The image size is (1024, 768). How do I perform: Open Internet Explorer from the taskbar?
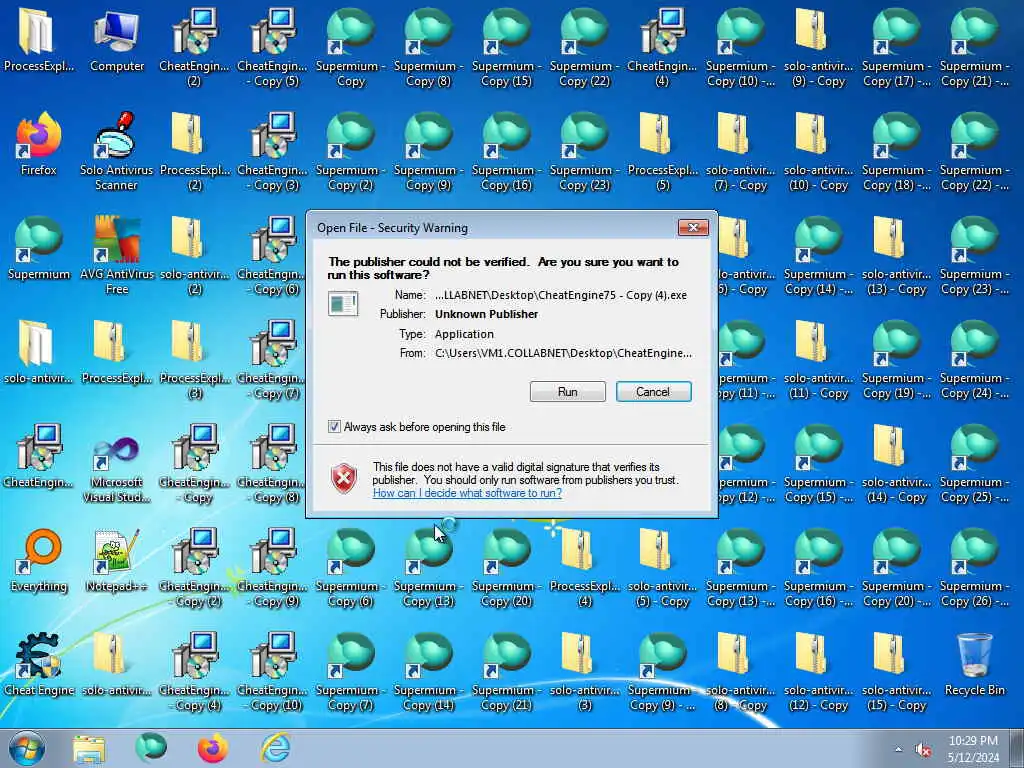pyautogui.click(x=275, y=748)
